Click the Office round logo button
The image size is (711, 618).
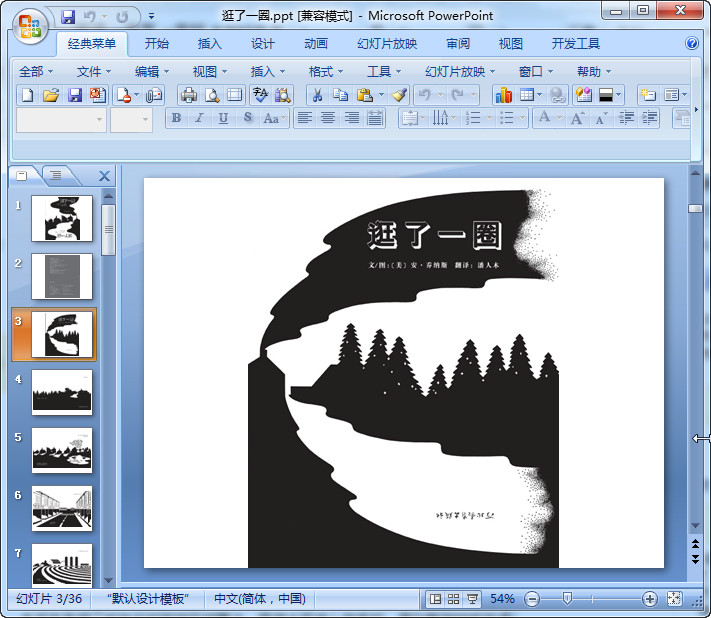tap(30, 26)
